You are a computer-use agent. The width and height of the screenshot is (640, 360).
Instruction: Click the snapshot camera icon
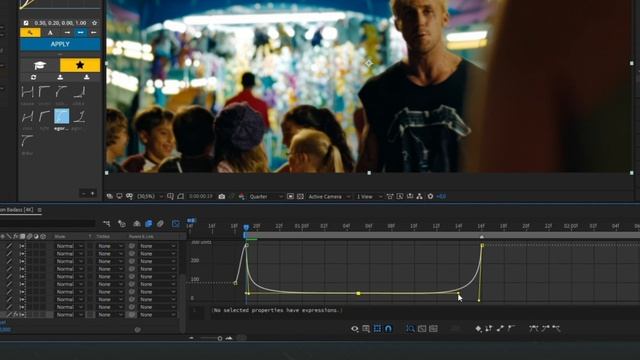click(x=222, y=196)
